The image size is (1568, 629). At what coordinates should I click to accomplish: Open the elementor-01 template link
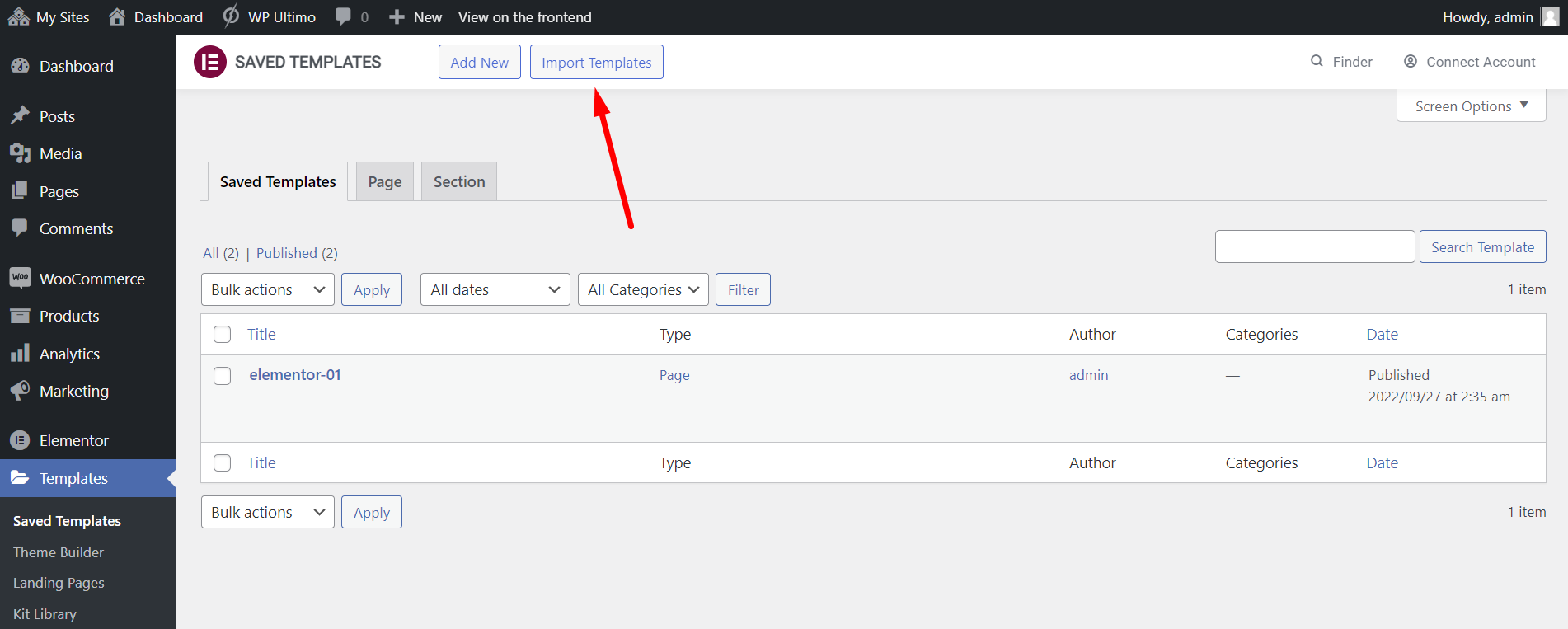point(295,374)
